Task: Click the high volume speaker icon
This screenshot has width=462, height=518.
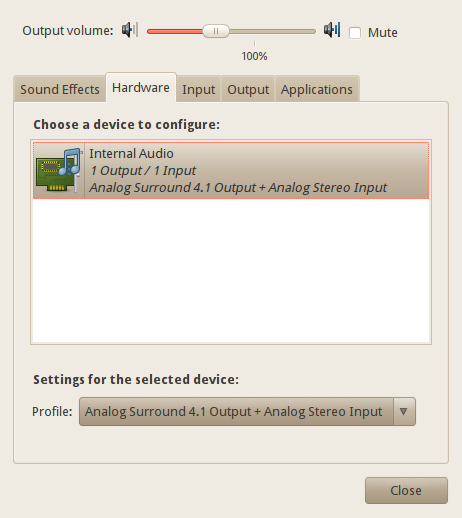Action: tap(332, 30)
